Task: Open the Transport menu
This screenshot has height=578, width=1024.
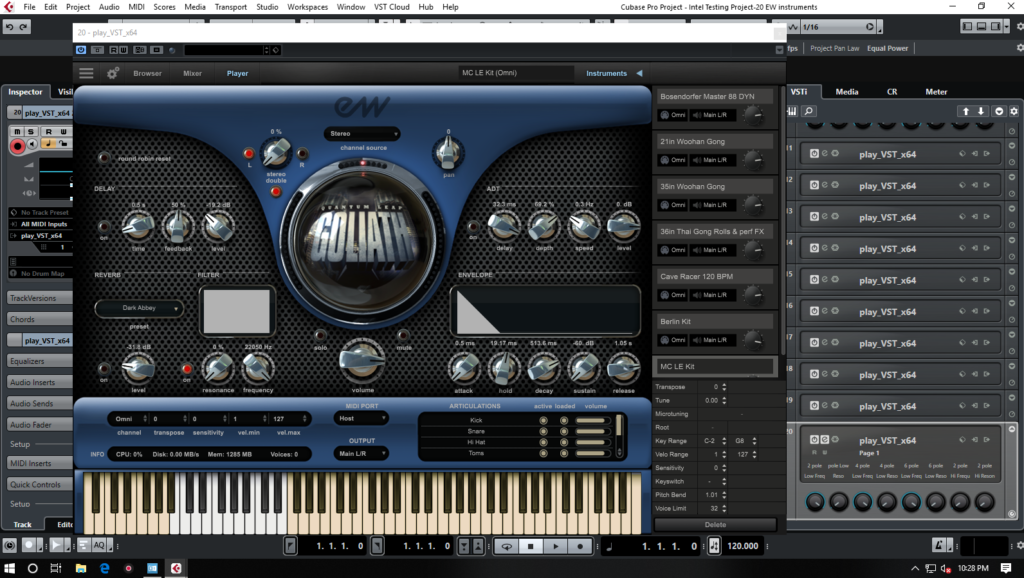Action: click(x=231, y=7)
